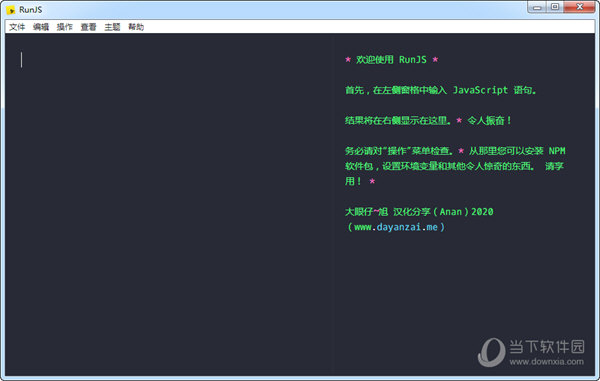The image size is (600, 381).
Task: Minimize the RunJS window
Action: (537, 7)
